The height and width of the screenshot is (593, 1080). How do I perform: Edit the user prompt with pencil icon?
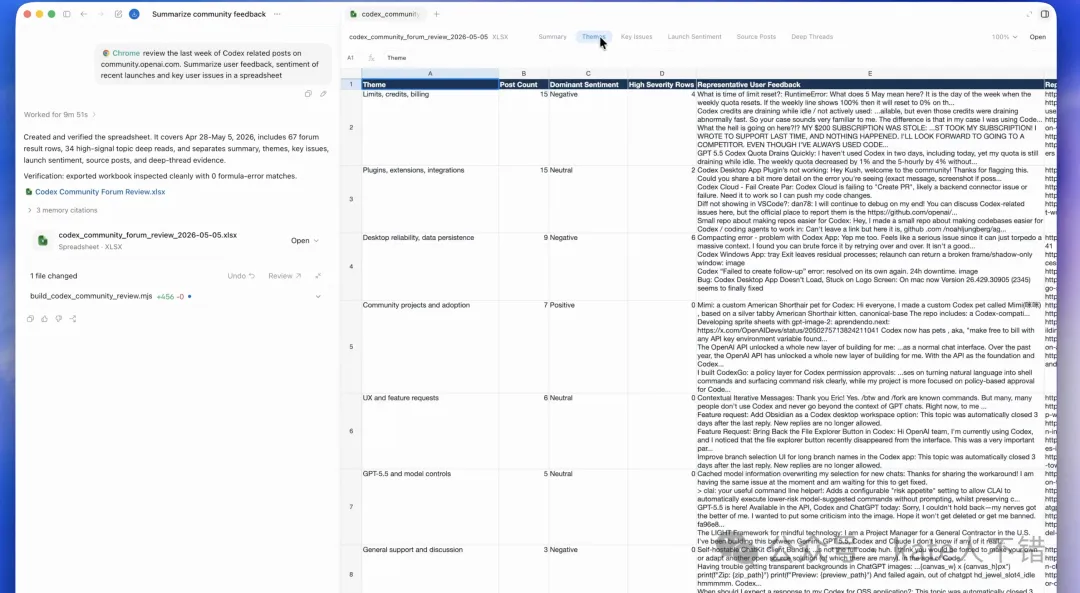[323, 94]
